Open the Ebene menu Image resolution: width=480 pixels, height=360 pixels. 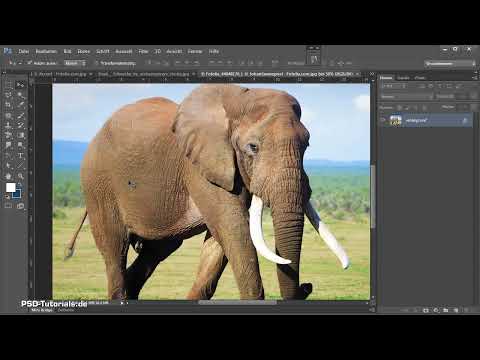[x=83, y=51]
